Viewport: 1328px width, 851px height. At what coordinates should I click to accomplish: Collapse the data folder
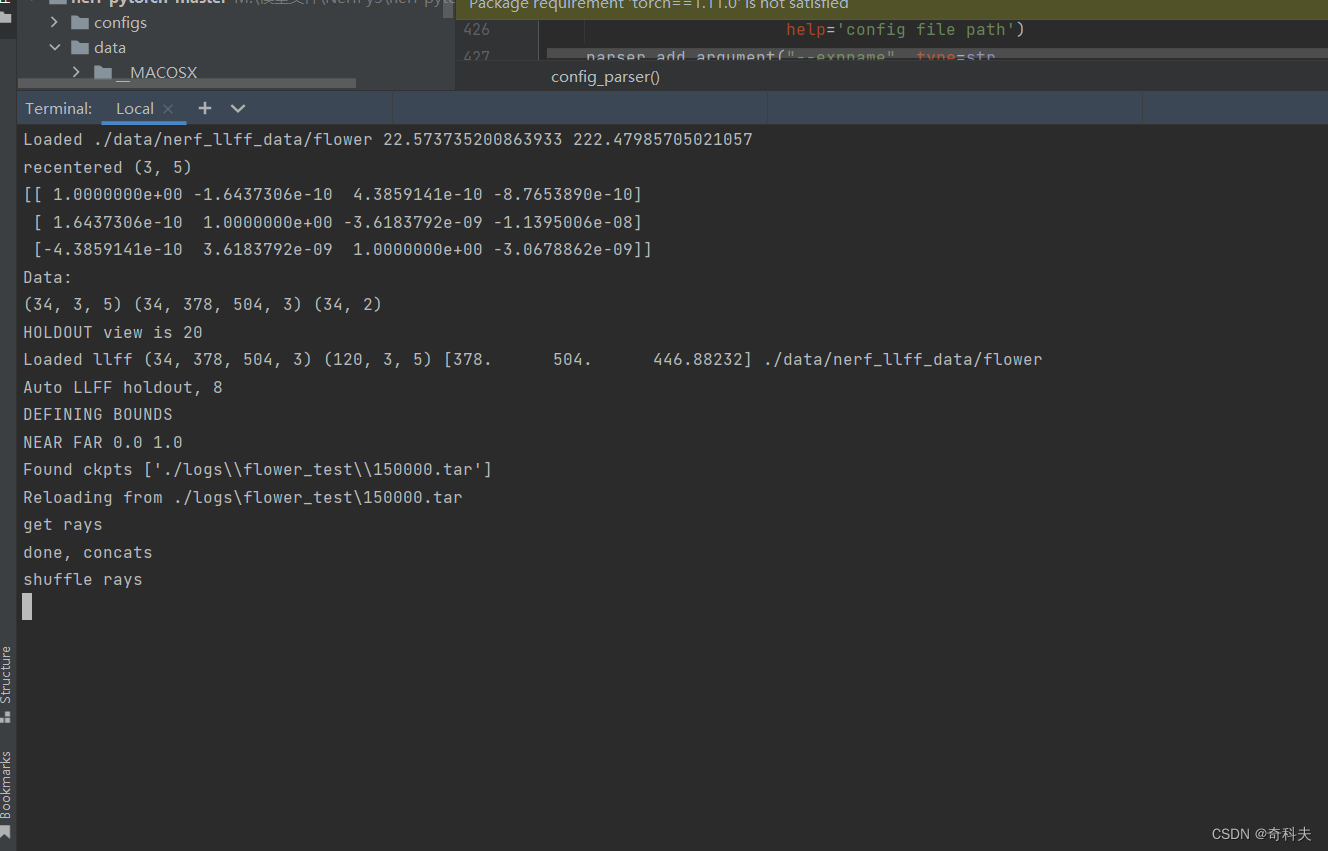pyautogui.click(x=54, y=47)
